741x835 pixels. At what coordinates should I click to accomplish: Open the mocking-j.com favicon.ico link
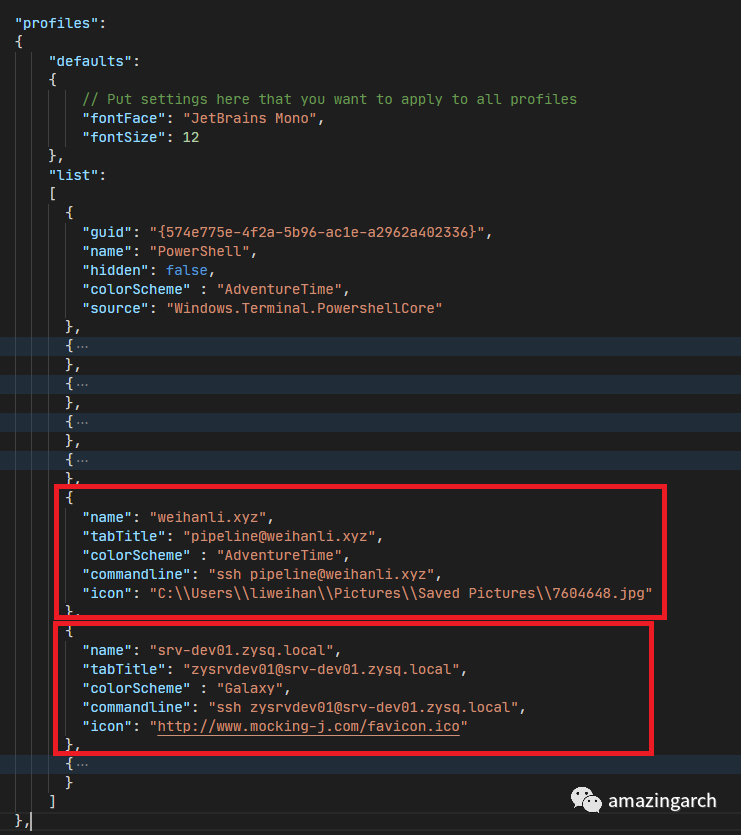coord(308,726)
